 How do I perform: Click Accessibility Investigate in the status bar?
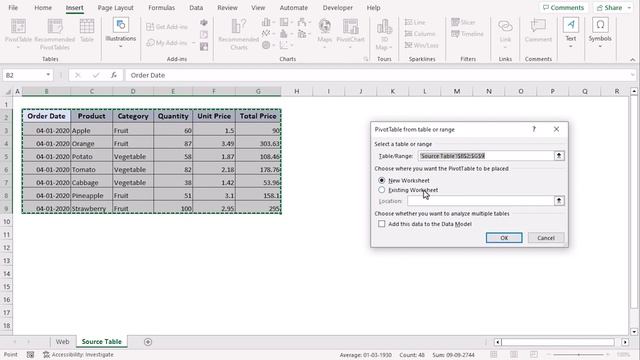coord(78,355)
